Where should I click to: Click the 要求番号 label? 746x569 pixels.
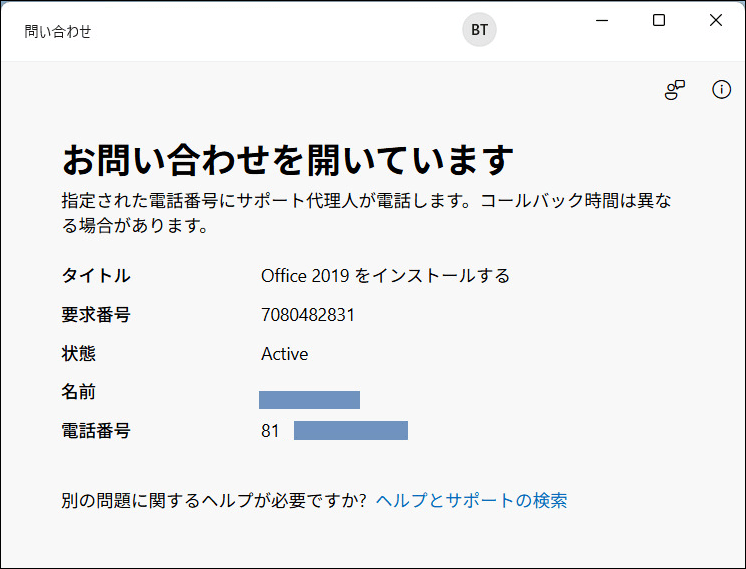96,315
